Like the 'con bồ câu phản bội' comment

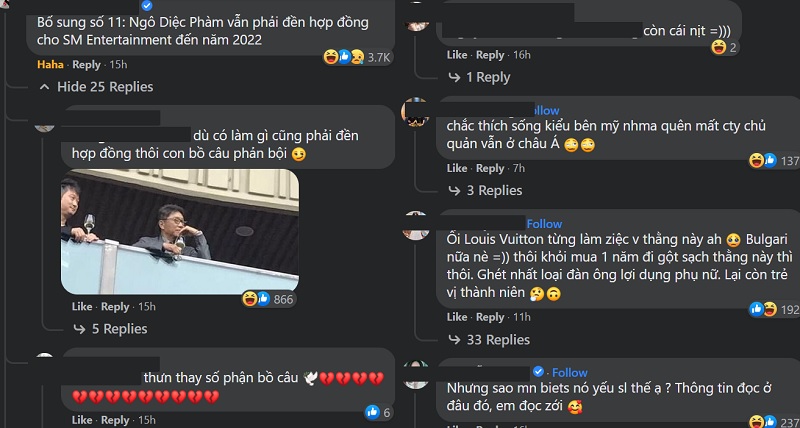tap(82, 307)
